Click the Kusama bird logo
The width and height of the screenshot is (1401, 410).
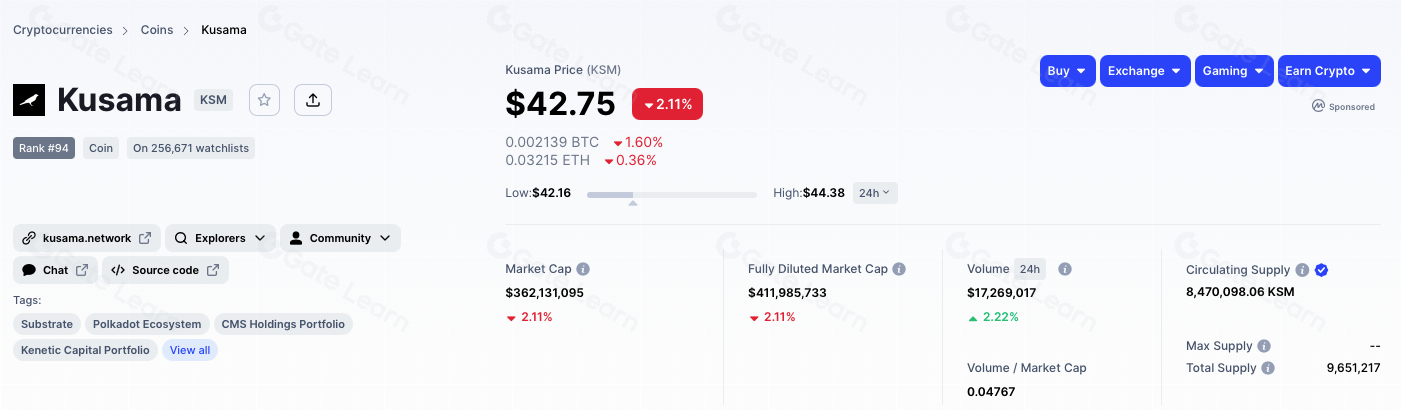point(29,100)
